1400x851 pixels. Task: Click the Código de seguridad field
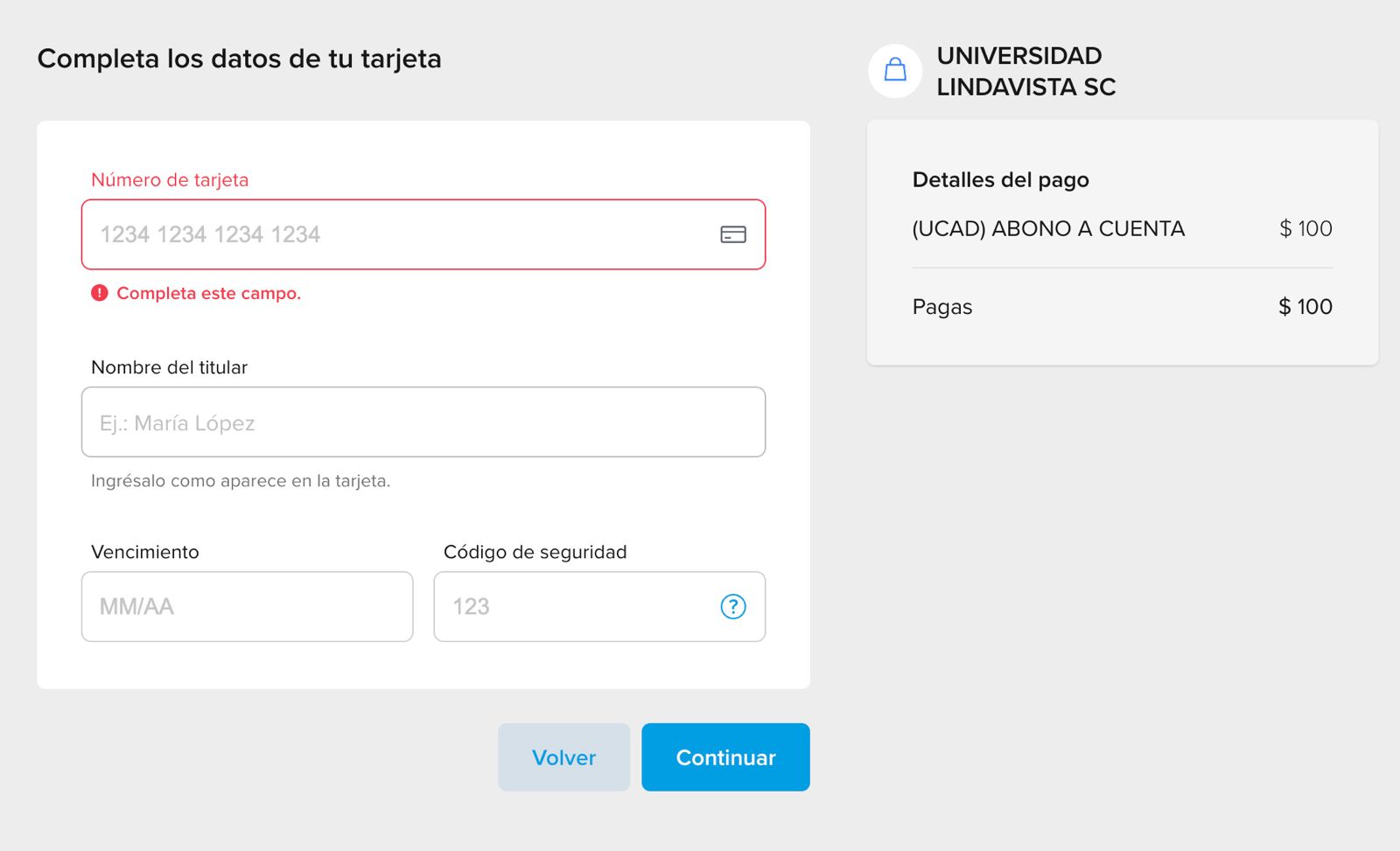(x=599, y=606)
